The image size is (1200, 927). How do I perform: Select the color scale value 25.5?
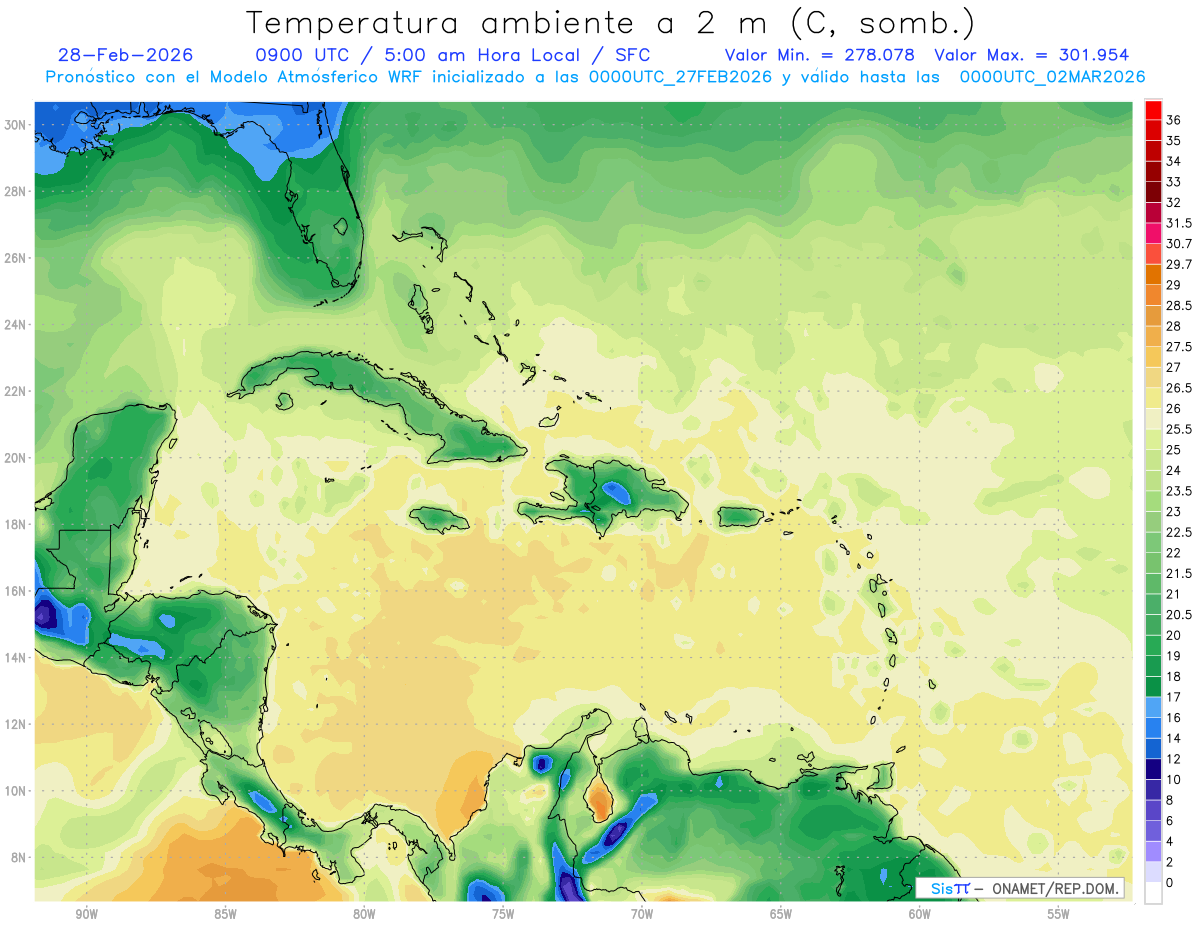pyautogui.click(x=1179, y=429)
